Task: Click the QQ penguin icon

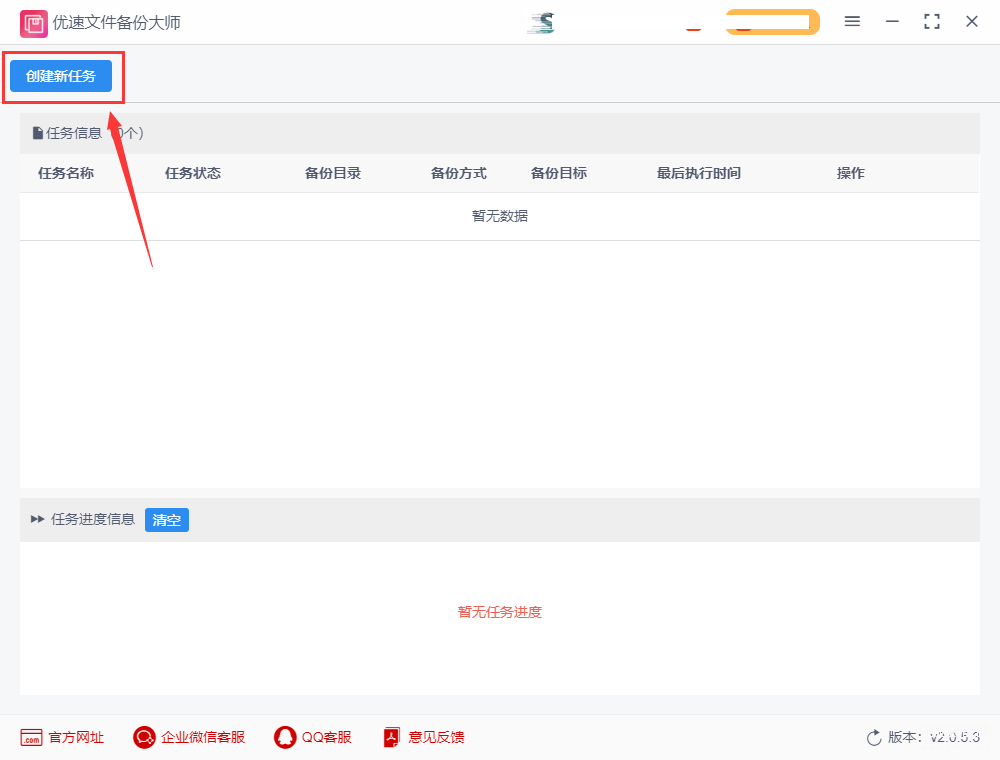Action: [x=285, y=738]
